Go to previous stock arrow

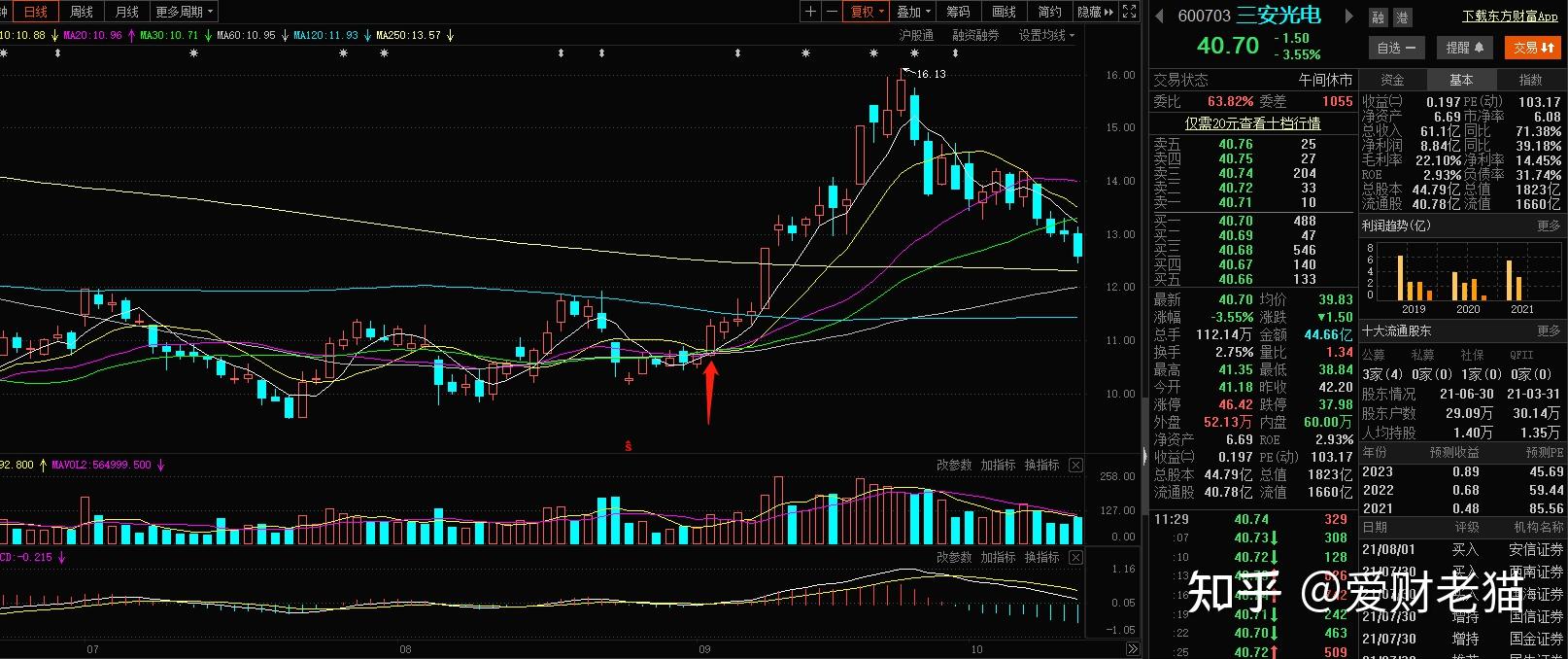click(x=1159, y=16)
